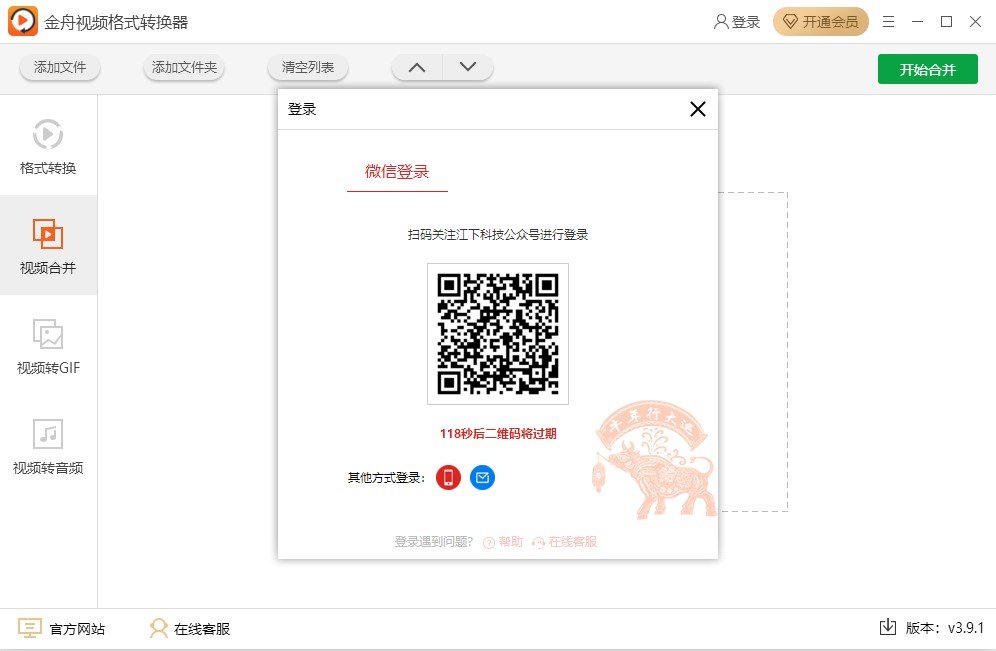
Task: Click the 登录 user icon in title bar
Action: (x=736, y=22)
